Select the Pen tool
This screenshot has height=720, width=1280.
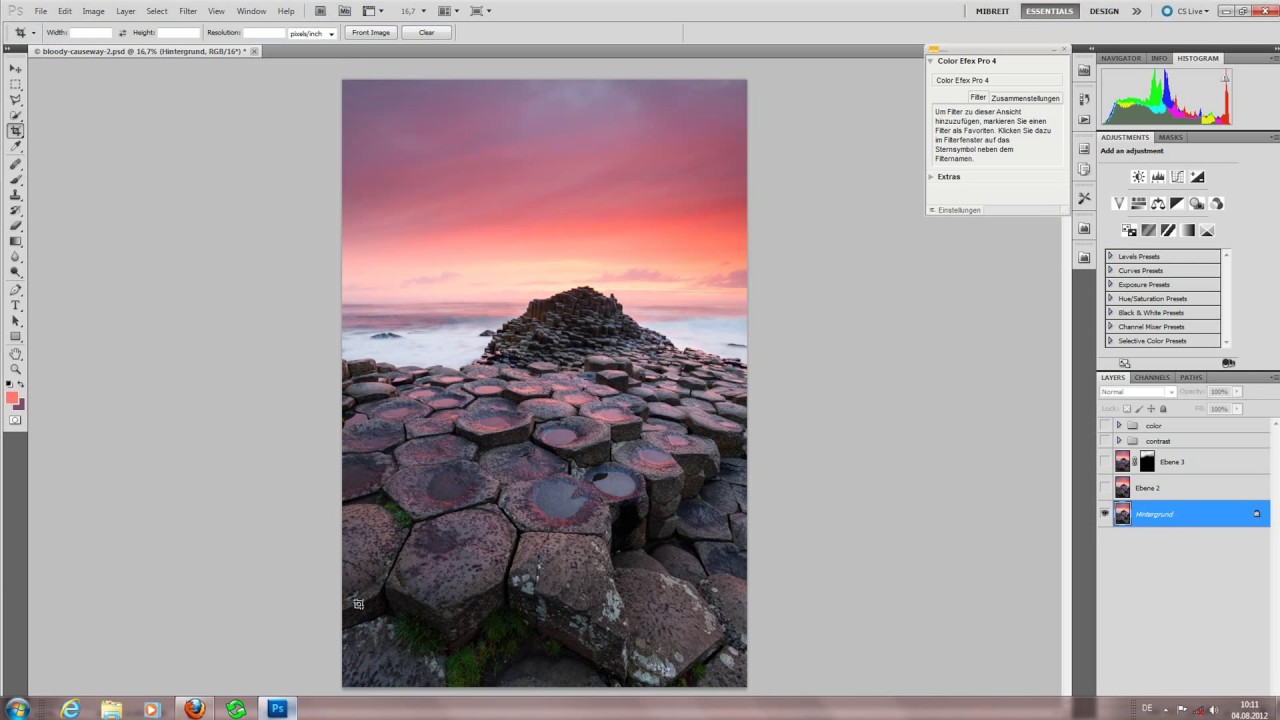15,290
